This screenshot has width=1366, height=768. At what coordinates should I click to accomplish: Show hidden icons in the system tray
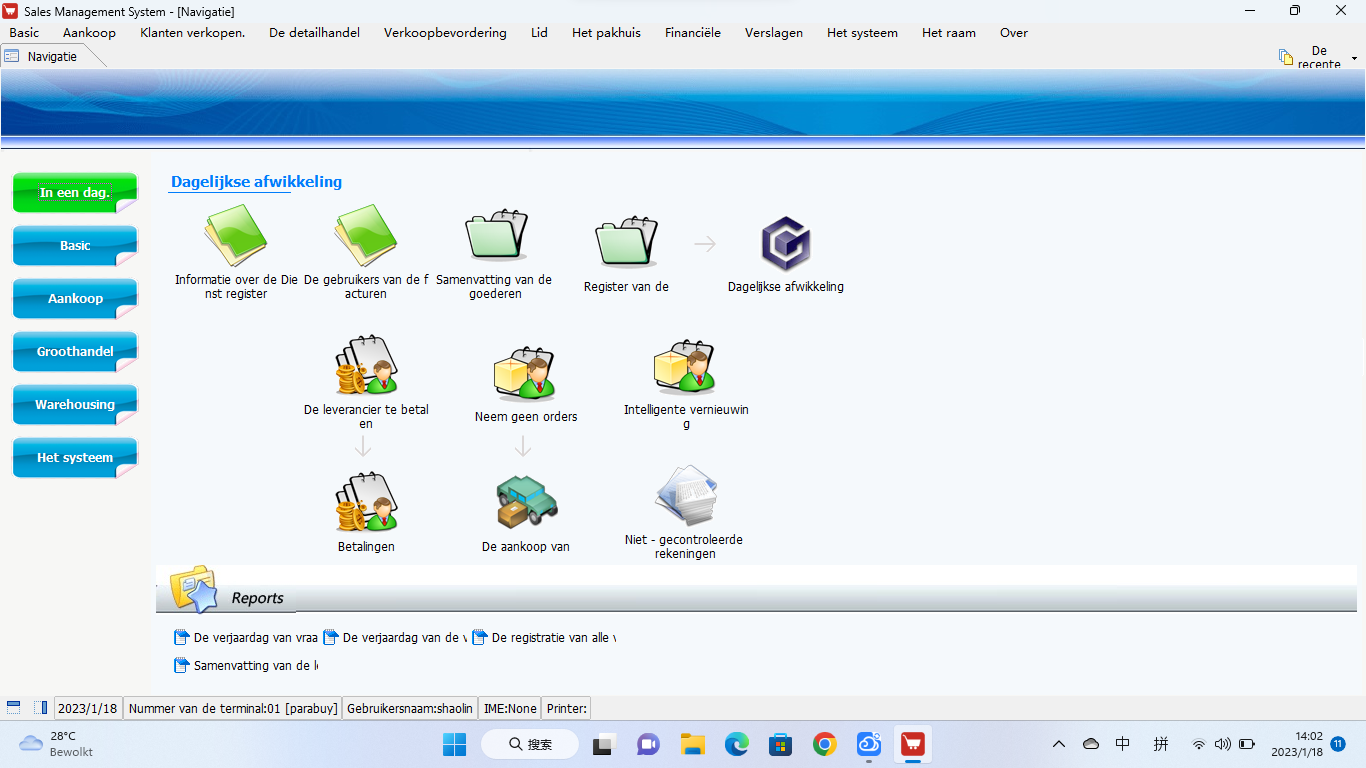(x=1058, y=744)
